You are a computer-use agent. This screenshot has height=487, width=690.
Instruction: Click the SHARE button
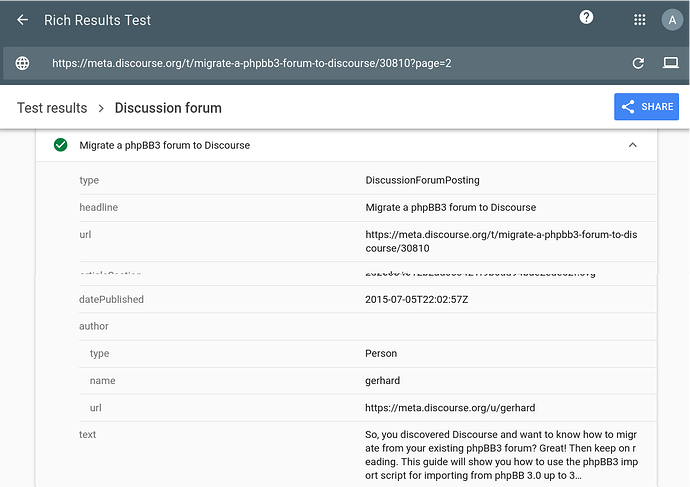pos(646,106)
